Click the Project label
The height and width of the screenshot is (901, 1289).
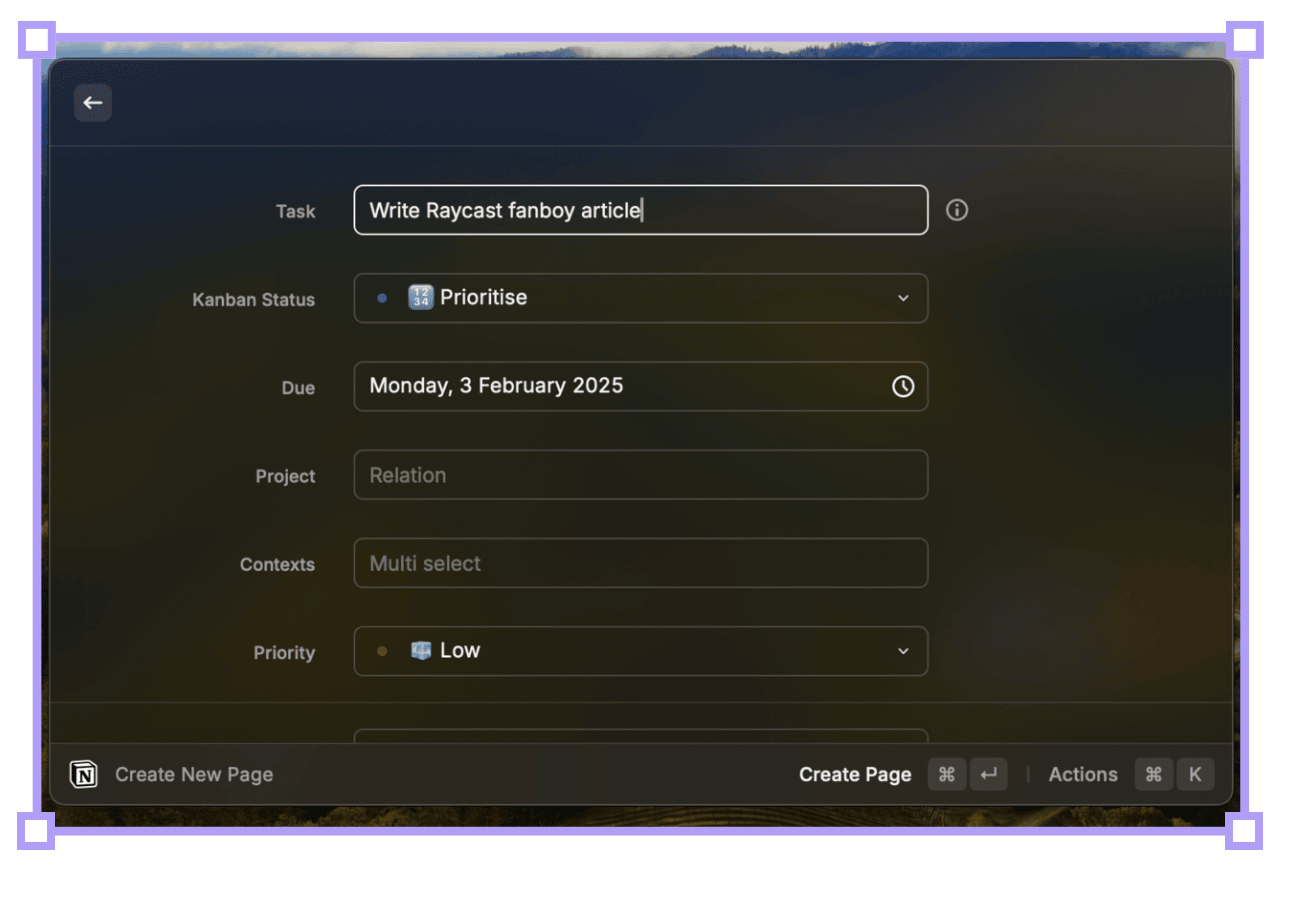[x=285, y=476]
